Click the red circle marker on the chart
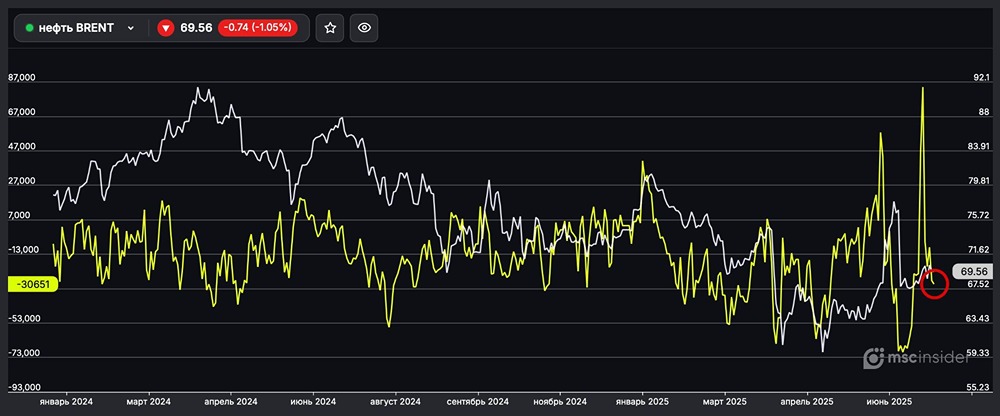The image size is (1000, 416). coord(933,283)
